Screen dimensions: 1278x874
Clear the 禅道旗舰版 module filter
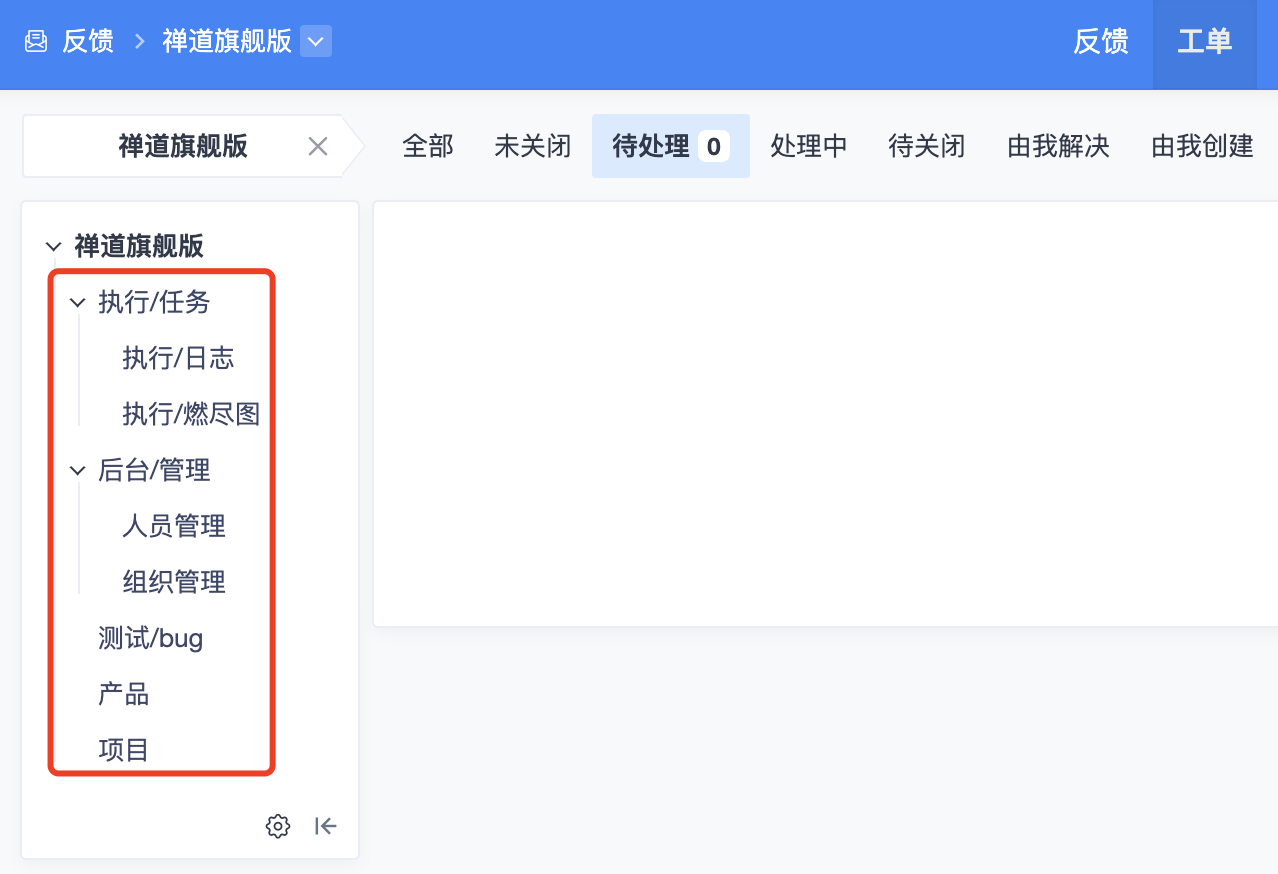(318, 147)
